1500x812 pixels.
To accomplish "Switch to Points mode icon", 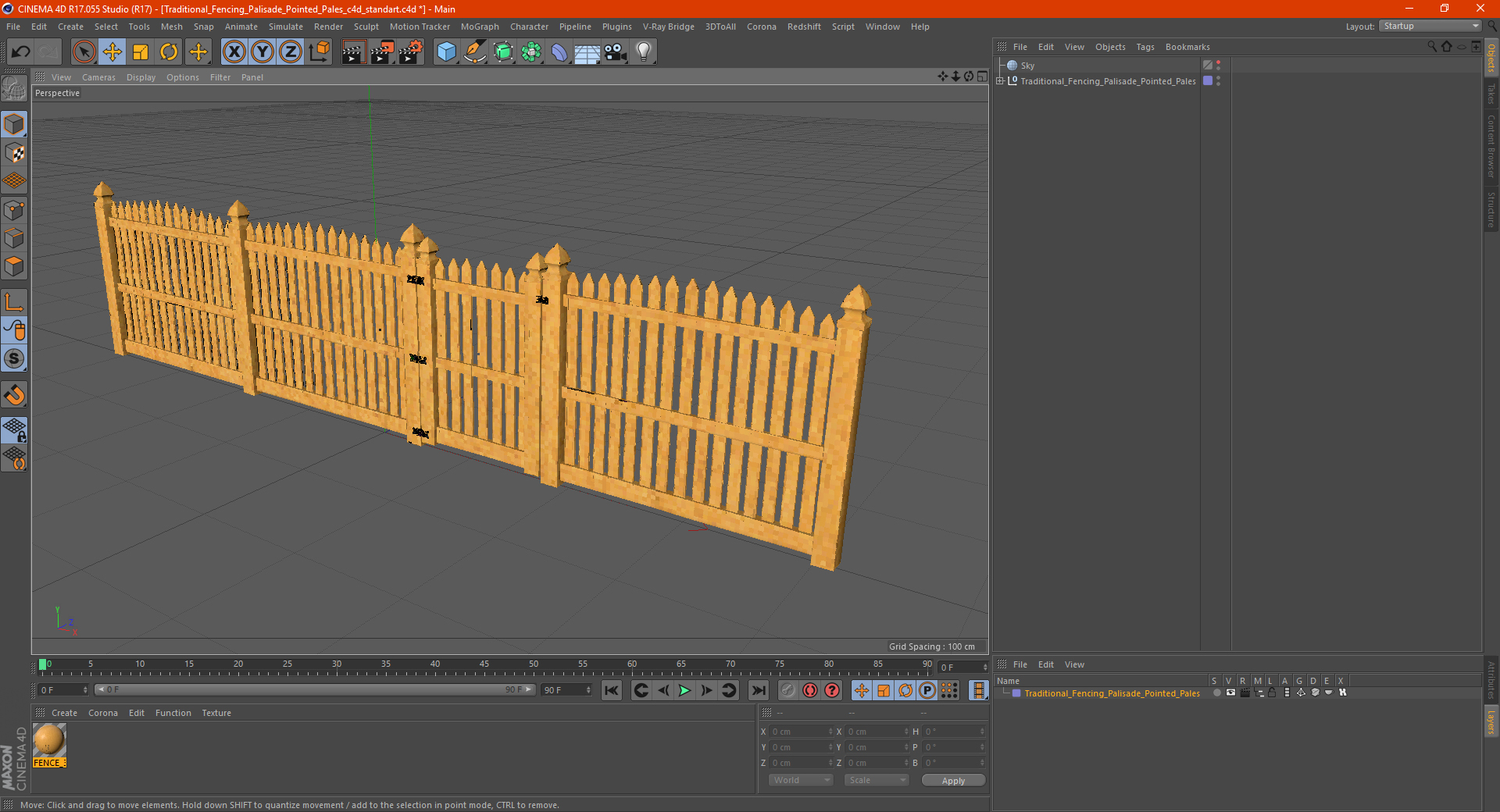I will coord(14,210).
